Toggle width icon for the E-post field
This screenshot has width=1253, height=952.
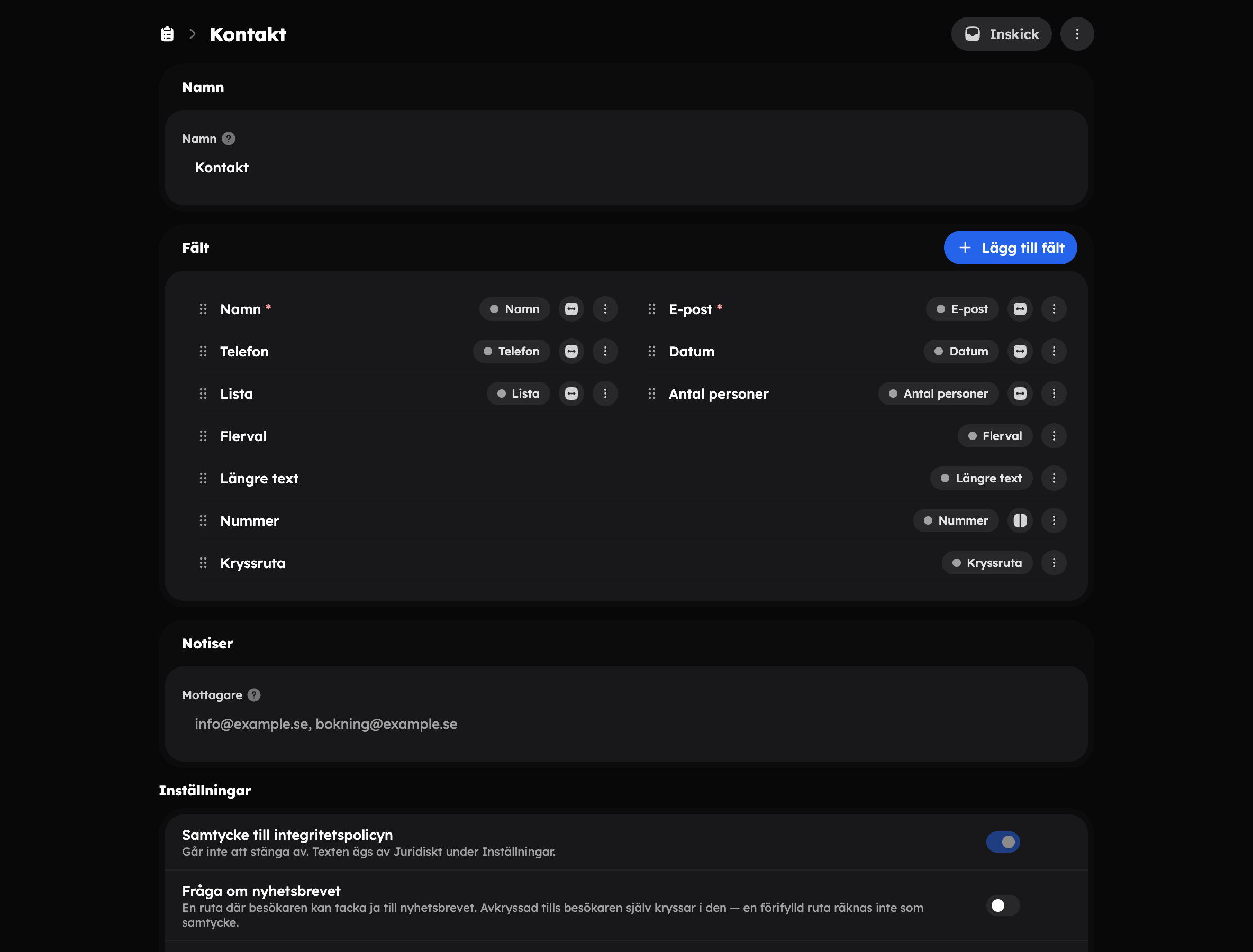point(1020,309)
